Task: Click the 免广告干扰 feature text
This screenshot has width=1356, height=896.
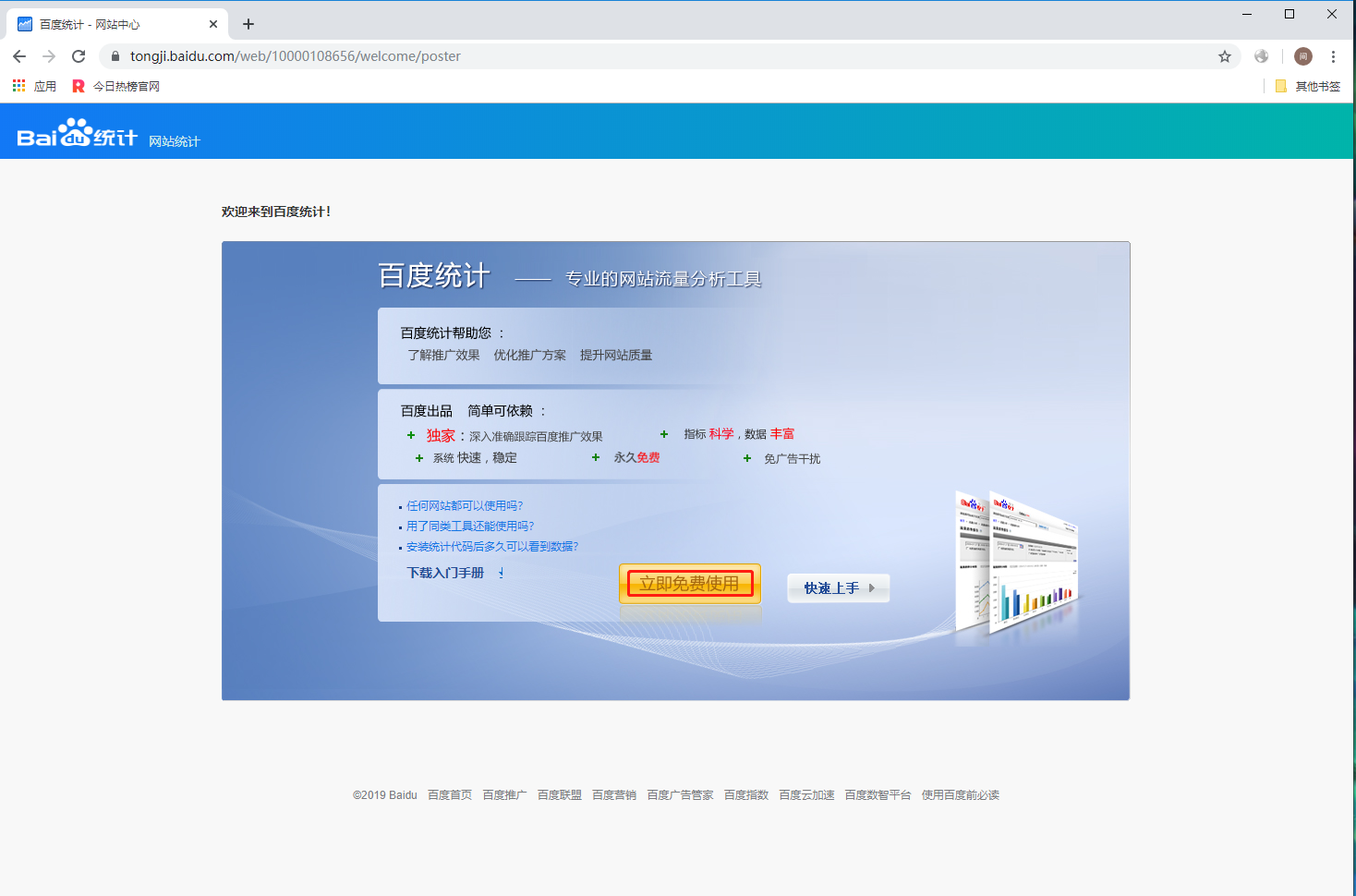Action: [792, 459]
